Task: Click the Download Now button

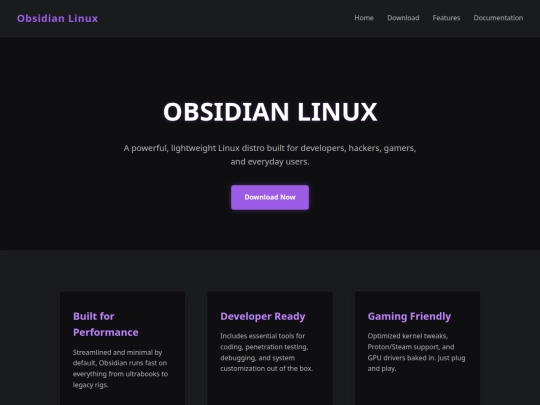Action: tap(270, 197)
